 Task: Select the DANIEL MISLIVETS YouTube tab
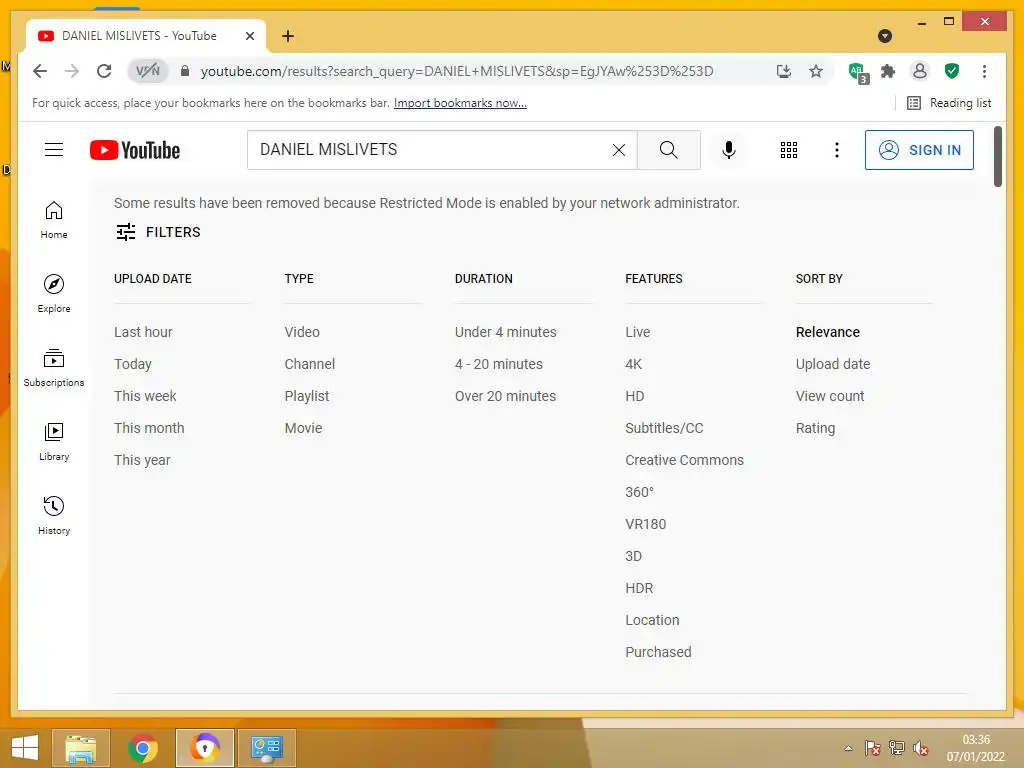tap(145, 36)
